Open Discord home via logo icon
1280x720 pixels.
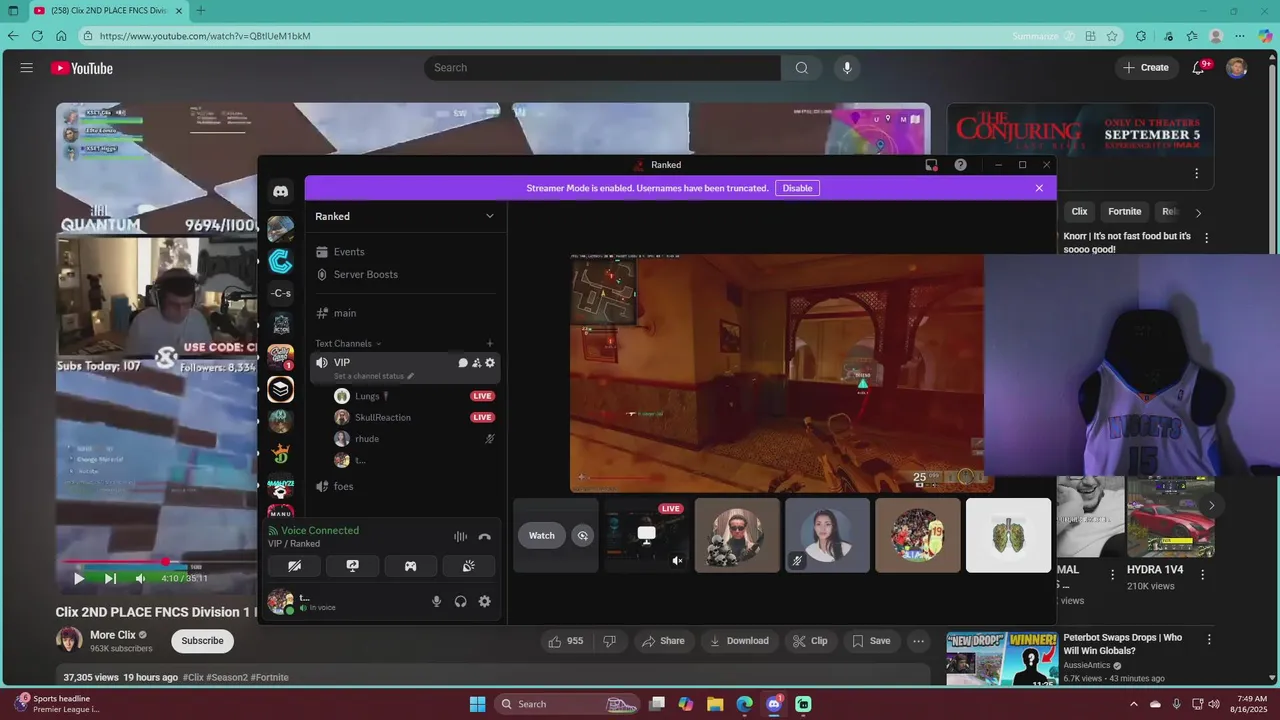(x=281, y=191)
